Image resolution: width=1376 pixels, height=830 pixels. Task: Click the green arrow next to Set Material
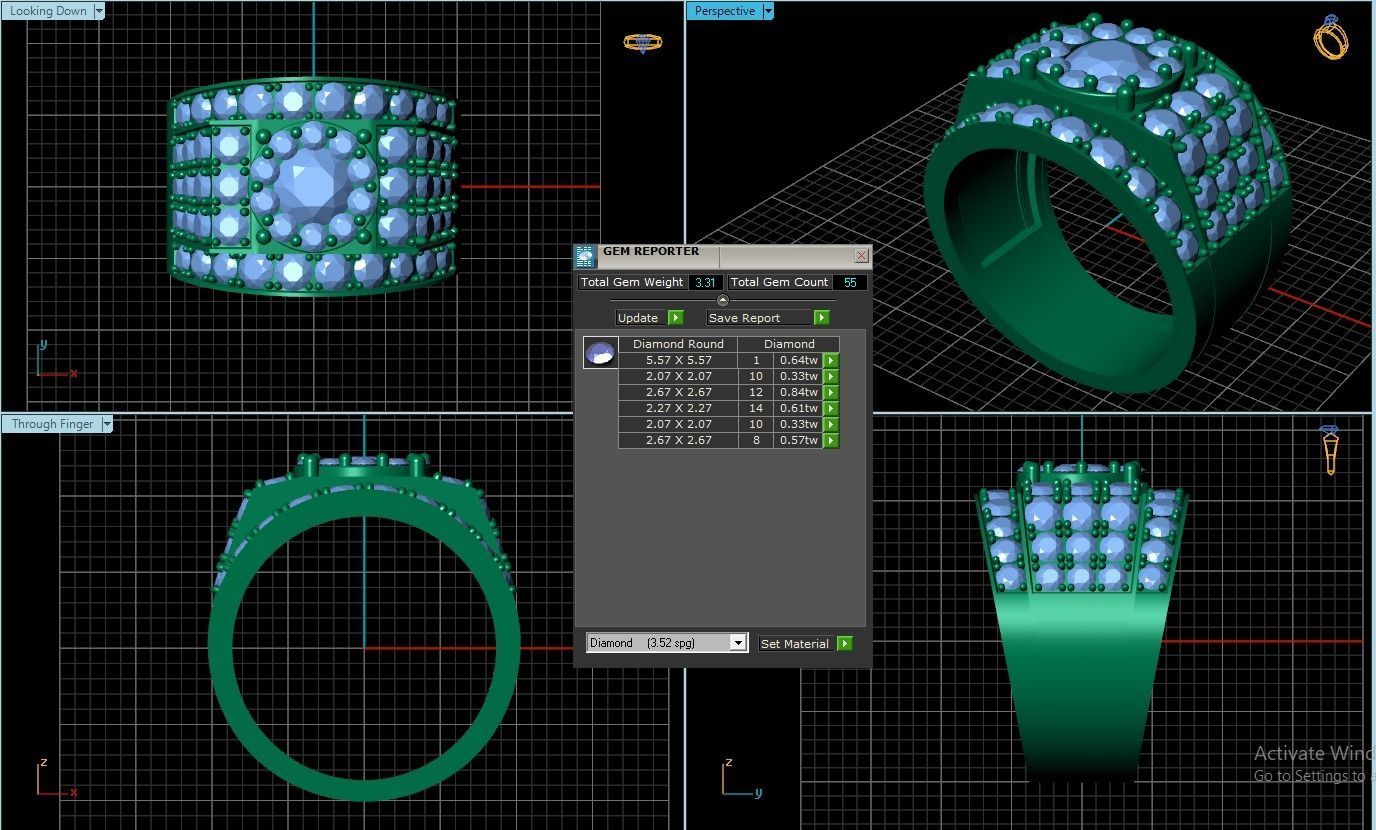845,644
